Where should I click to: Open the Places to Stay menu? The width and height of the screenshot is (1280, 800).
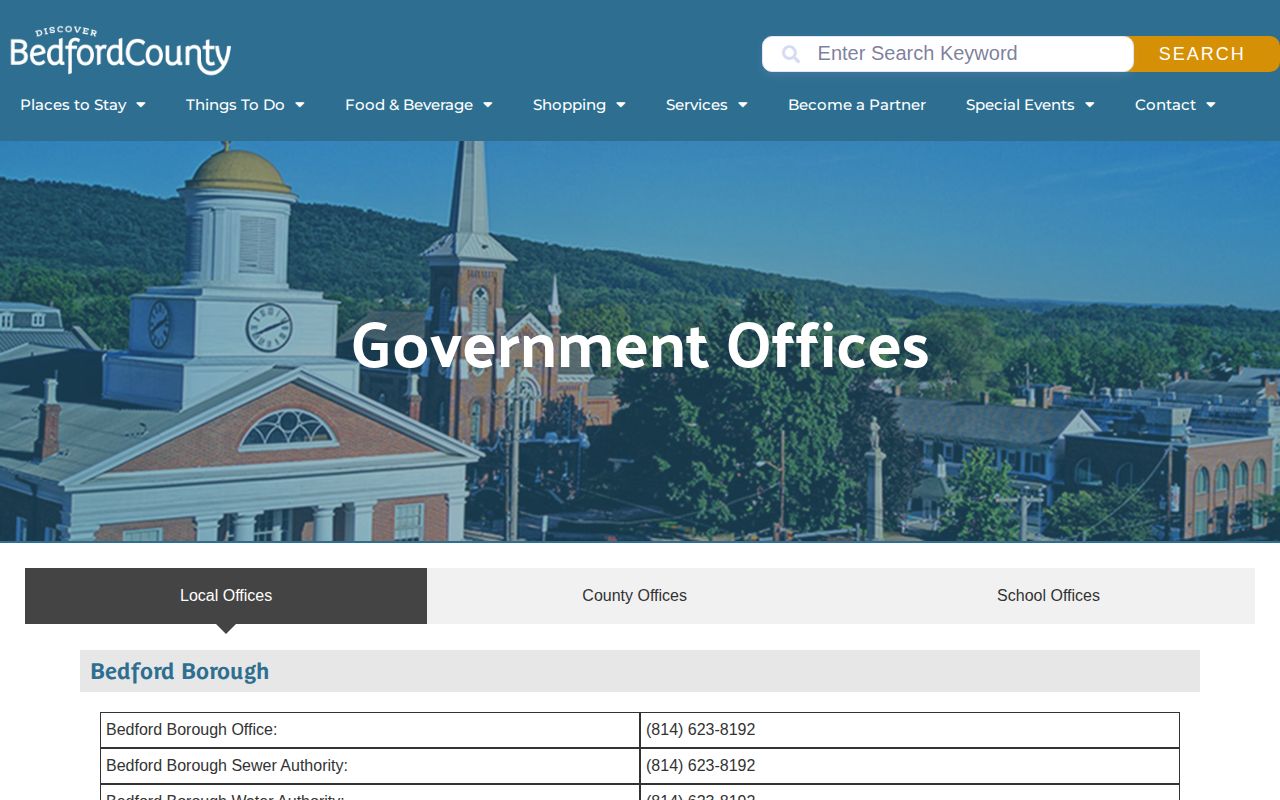(73, 105)
